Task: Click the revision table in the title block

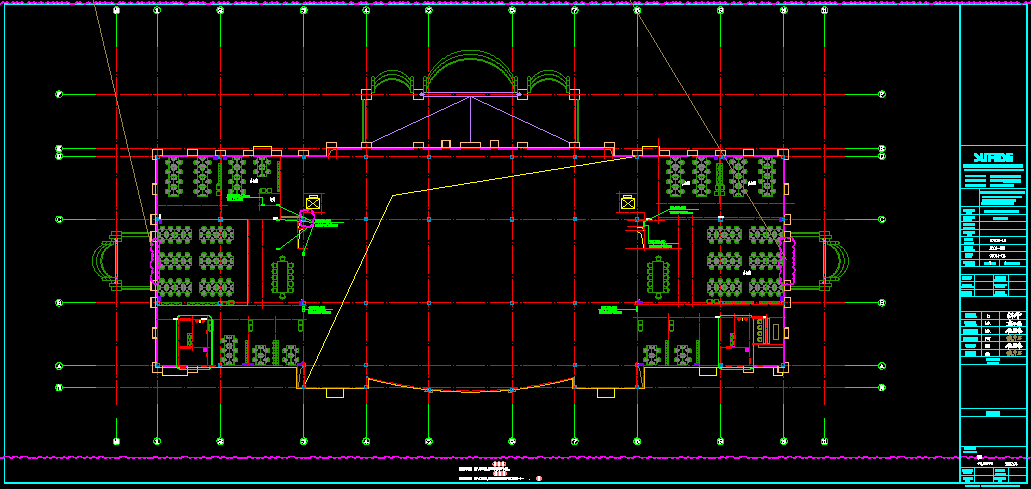Action: (994, 333)
